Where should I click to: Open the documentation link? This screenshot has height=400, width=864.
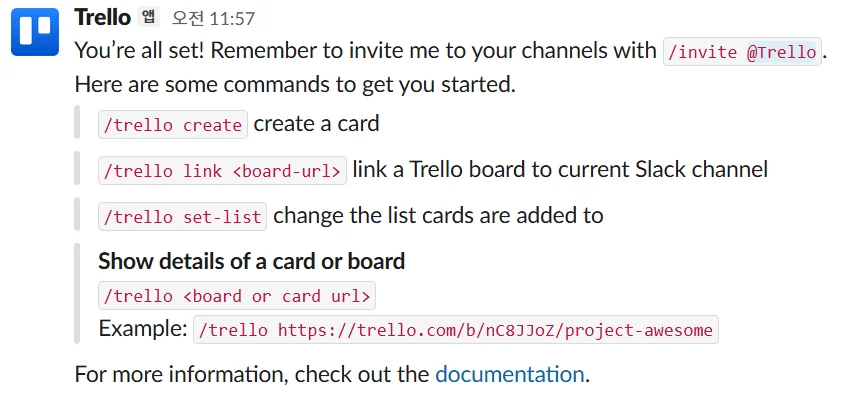[x=509, y=375]
